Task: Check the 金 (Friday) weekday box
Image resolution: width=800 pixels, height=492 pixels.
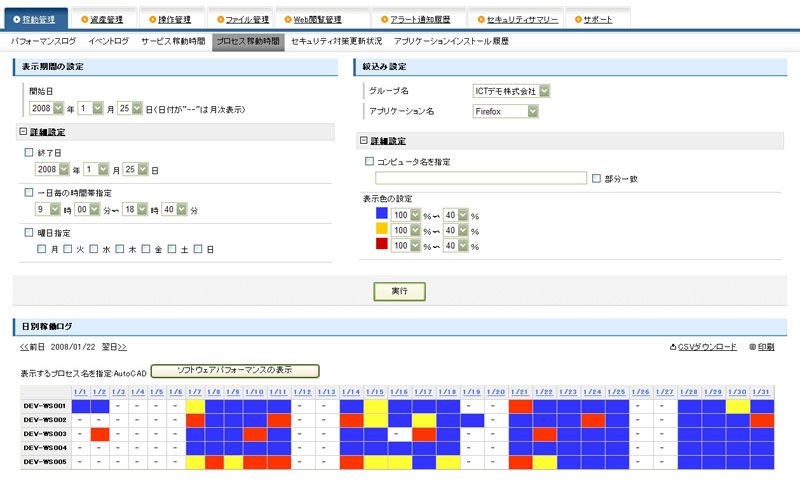Action: click(x=146, y=249)
